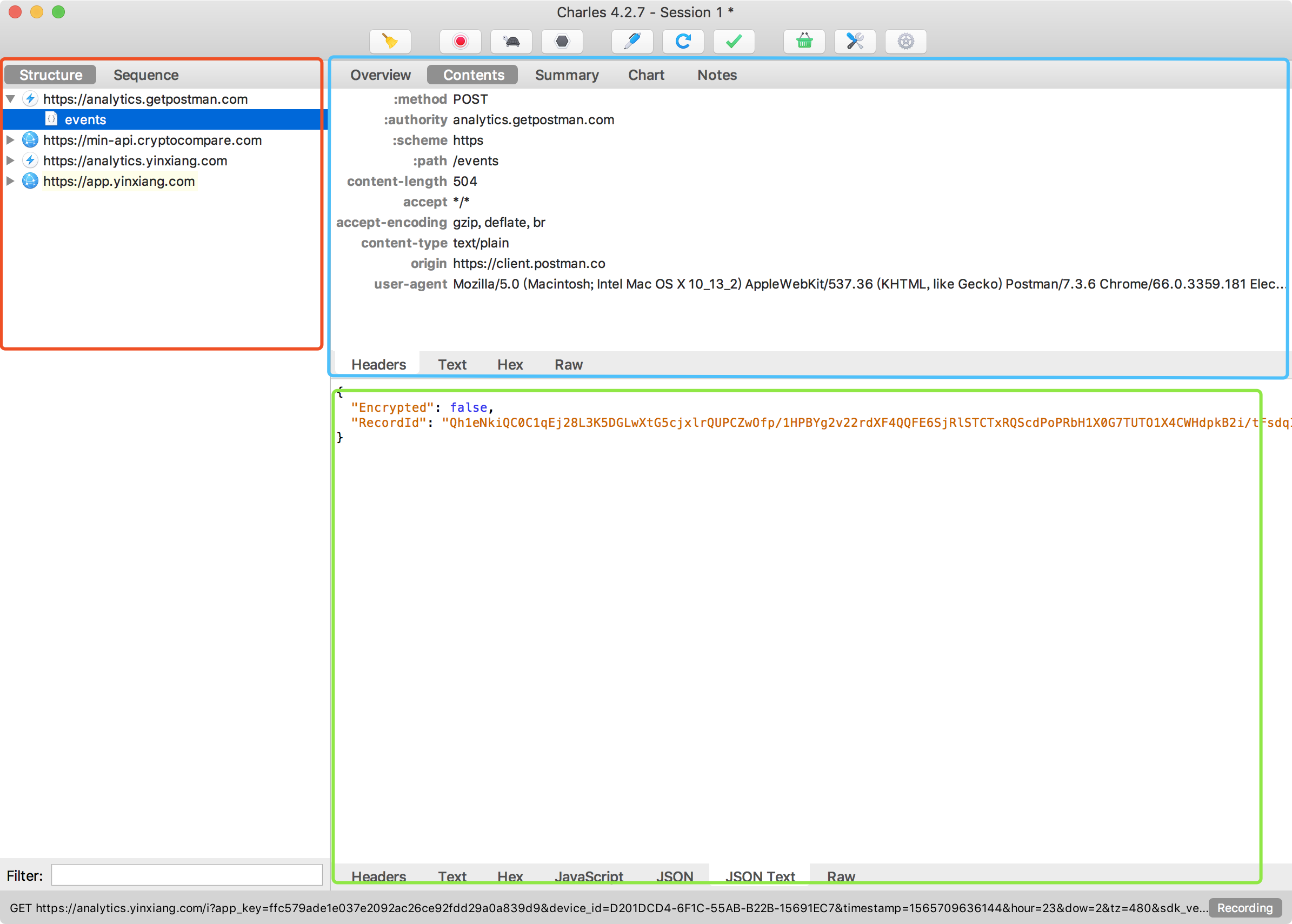
Task: Toggle the red record button
Action: (460, 42)
